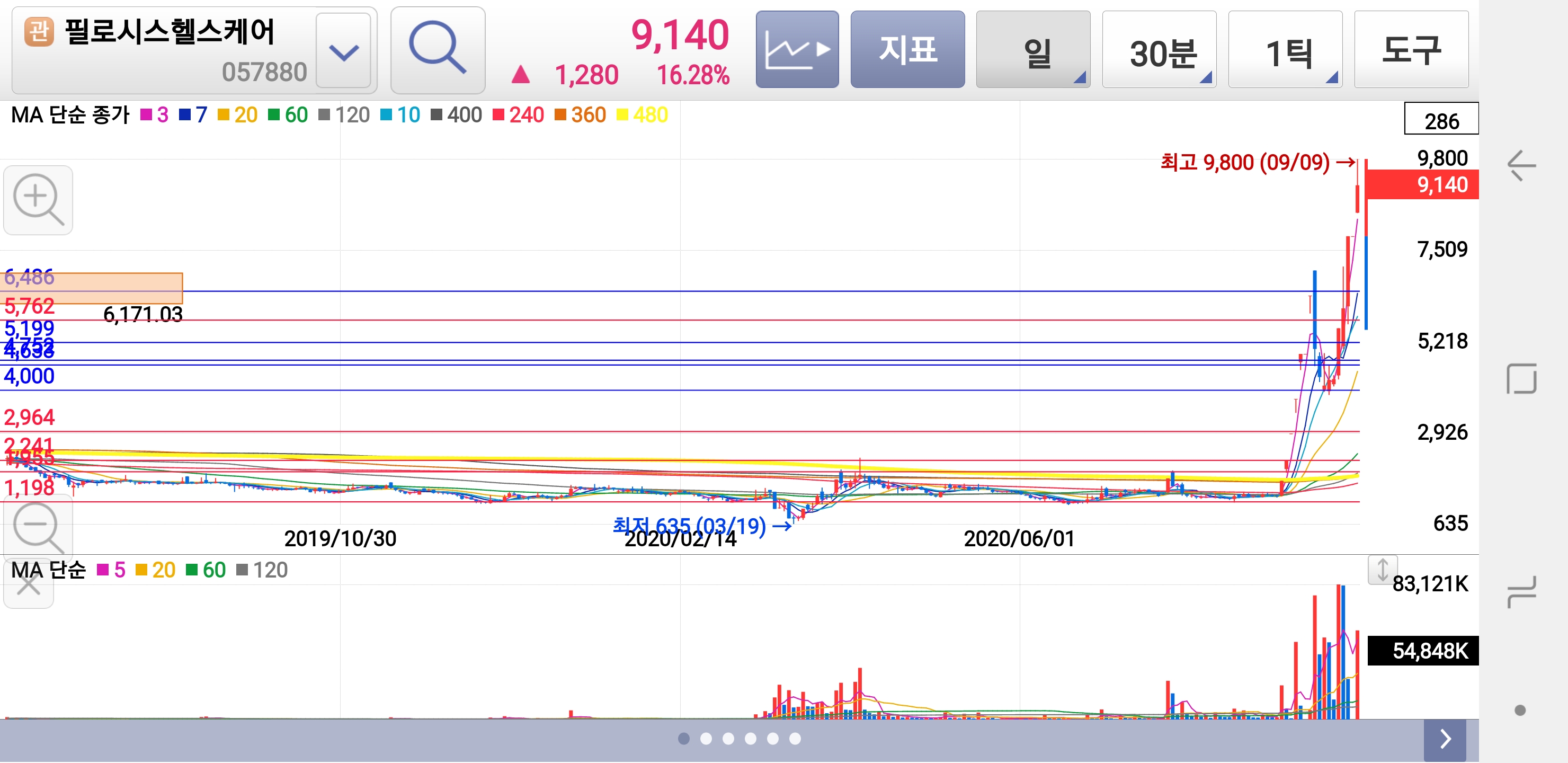
Task: Expand the stock name dropdown chevron
Action: pos(343,51)
